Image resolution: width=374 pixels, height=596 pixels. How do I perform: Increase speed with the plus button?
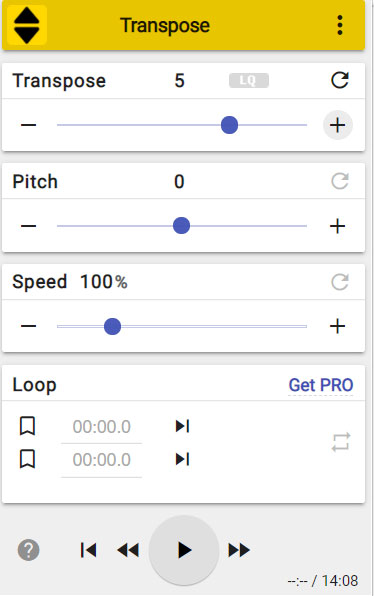click(x=338, y=326)
